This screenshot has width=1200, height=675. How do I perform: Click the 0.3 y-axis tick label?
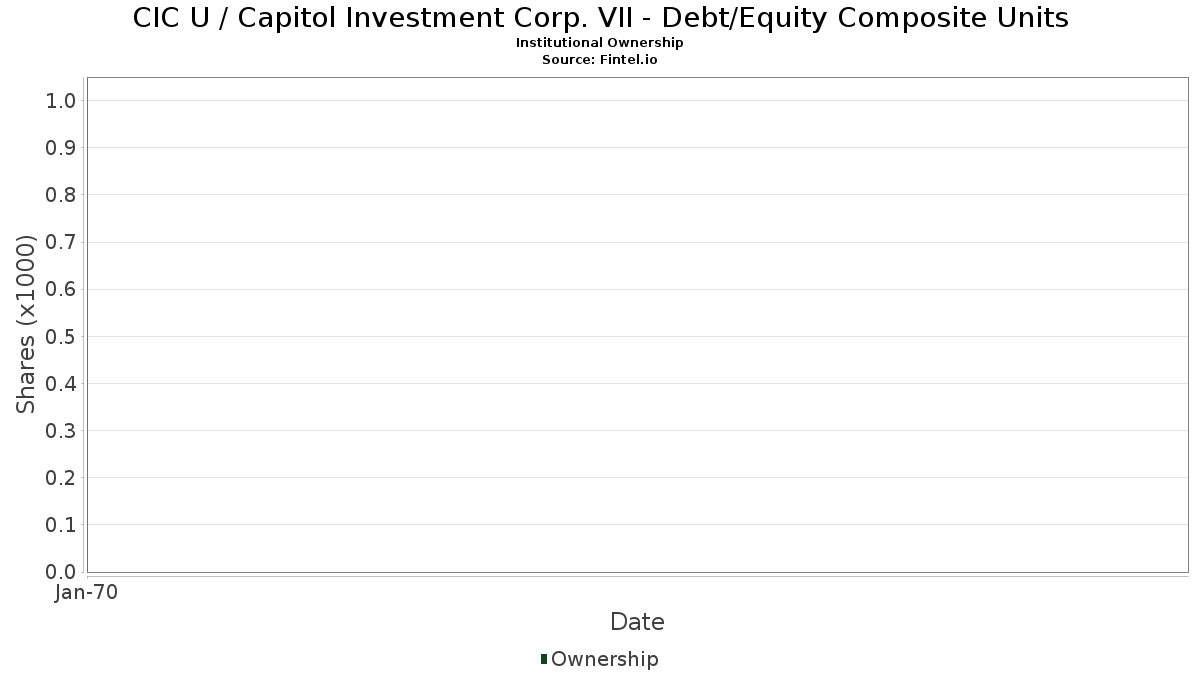pos(61,431)
